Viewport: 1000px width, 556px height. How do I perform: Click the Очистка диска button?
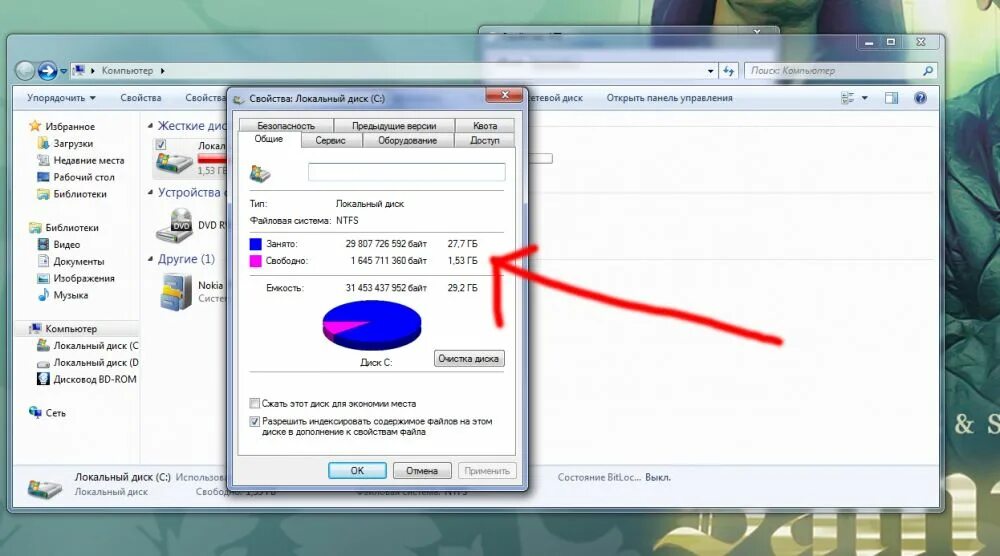point(469,358)
